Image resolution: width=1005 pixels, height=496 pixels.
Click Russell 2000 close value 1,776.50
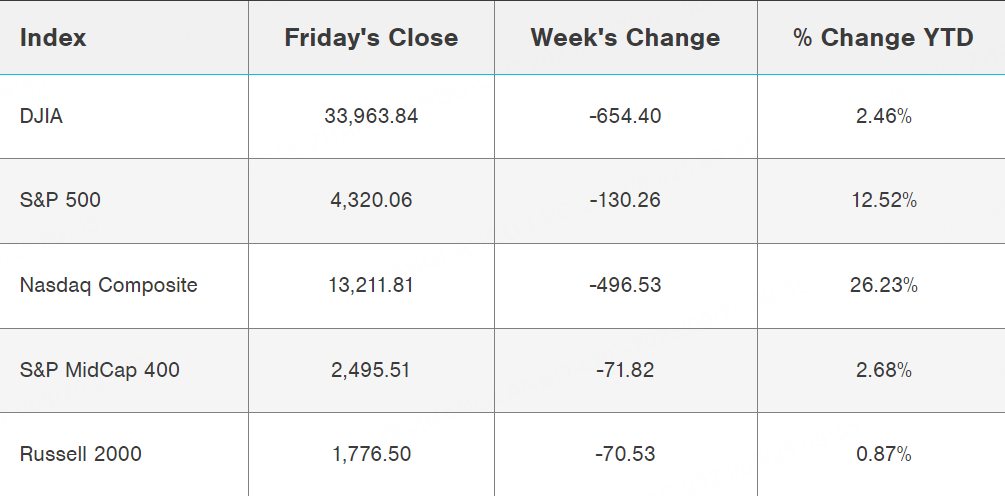pos(371,454)
